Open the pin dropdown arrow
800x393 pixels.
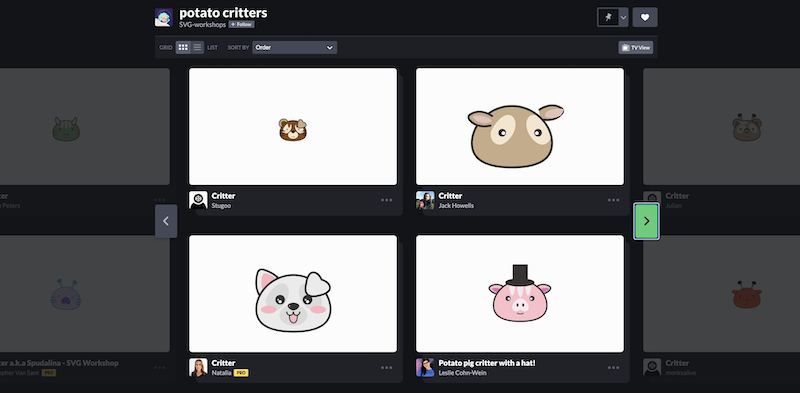tap(623, 17)
